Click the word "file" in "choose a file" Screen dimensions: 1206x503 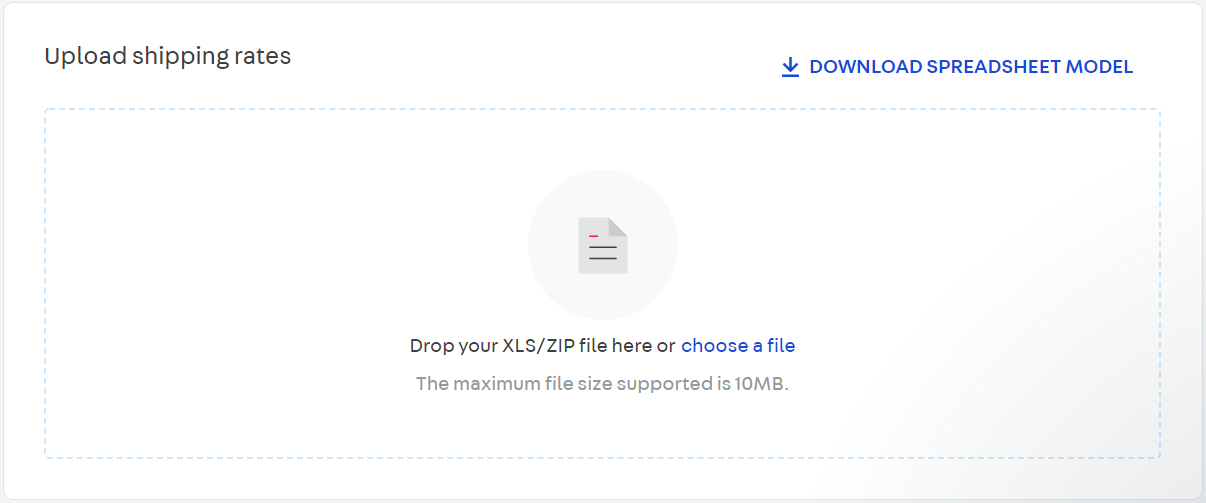780,346
